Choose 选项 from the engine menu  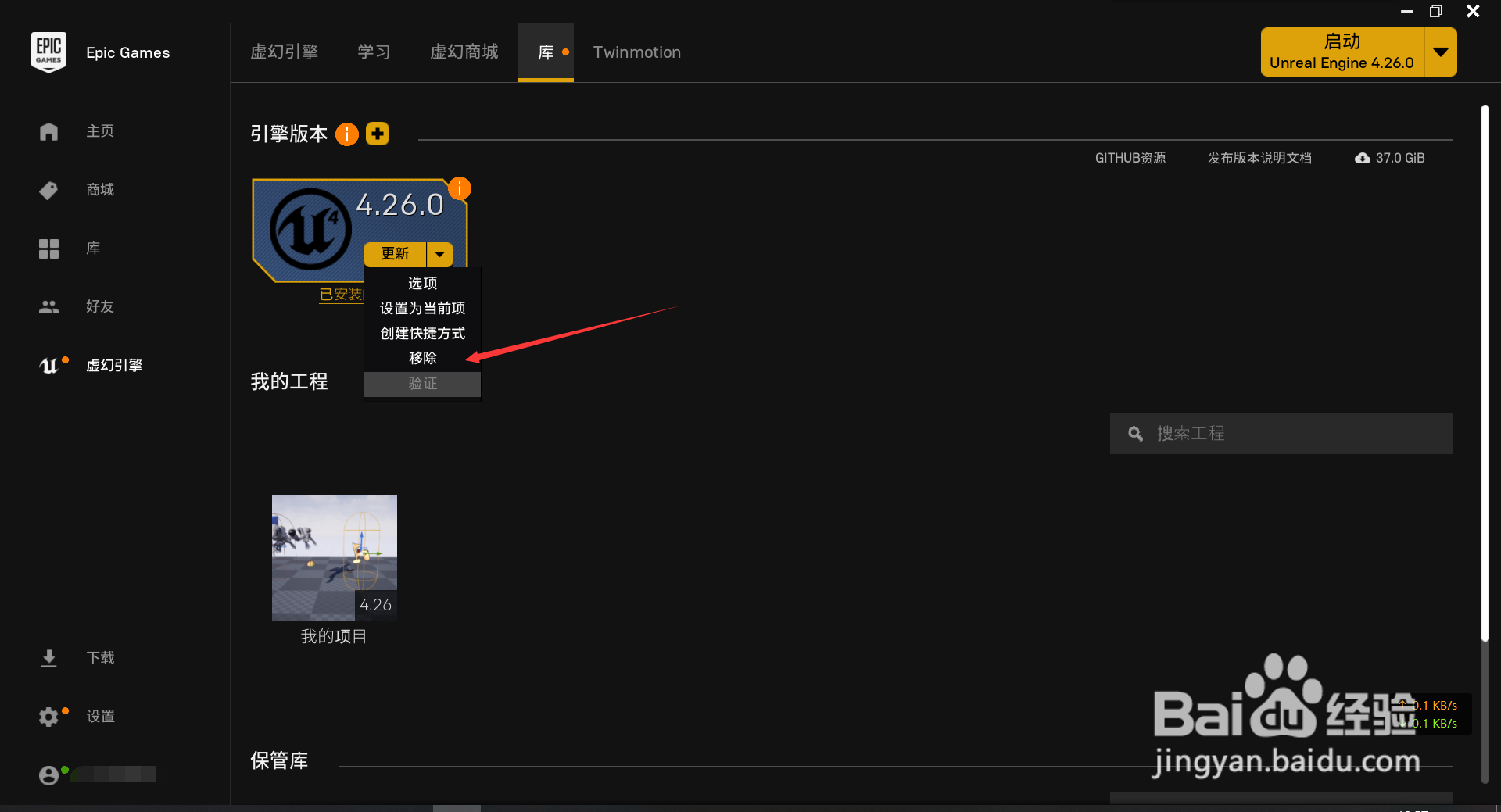[422, 283]
